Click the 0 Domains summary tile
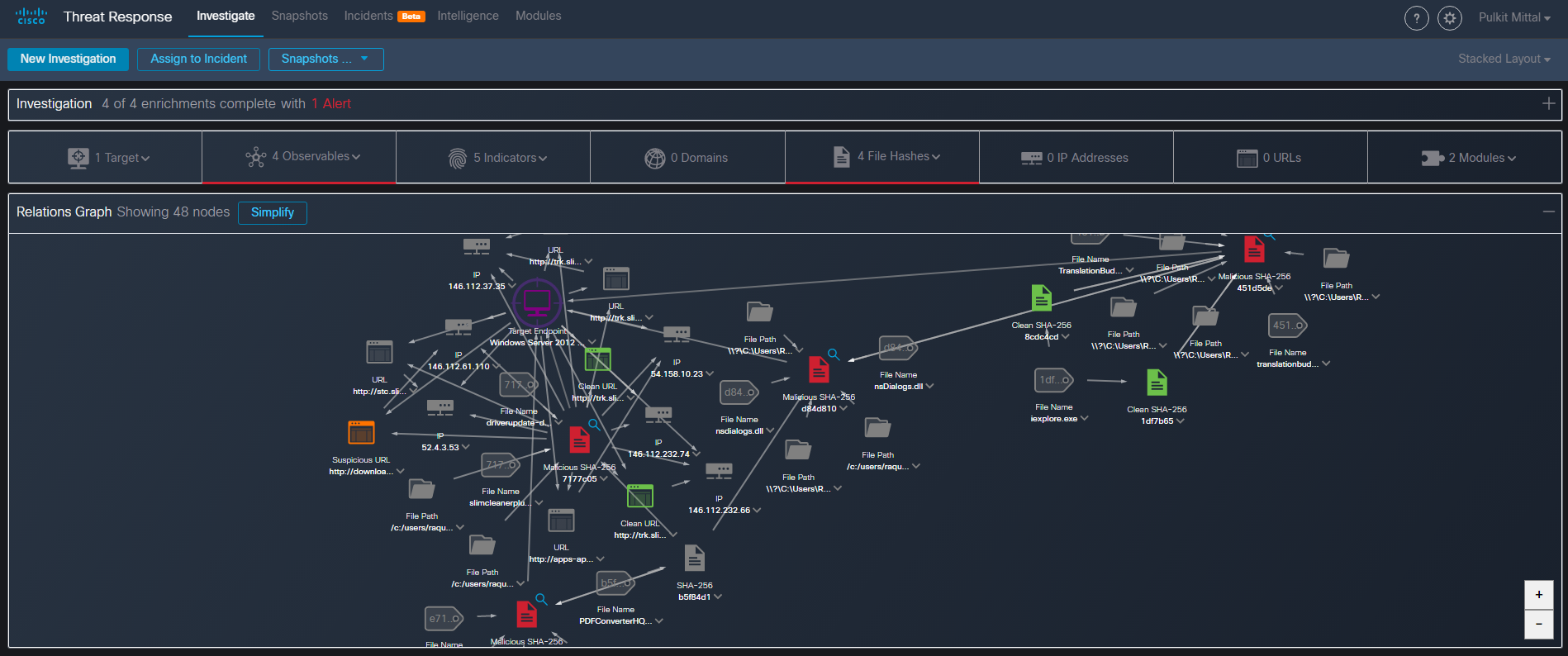The height and width of the screenshot is (656, 1568). point(687,158)
